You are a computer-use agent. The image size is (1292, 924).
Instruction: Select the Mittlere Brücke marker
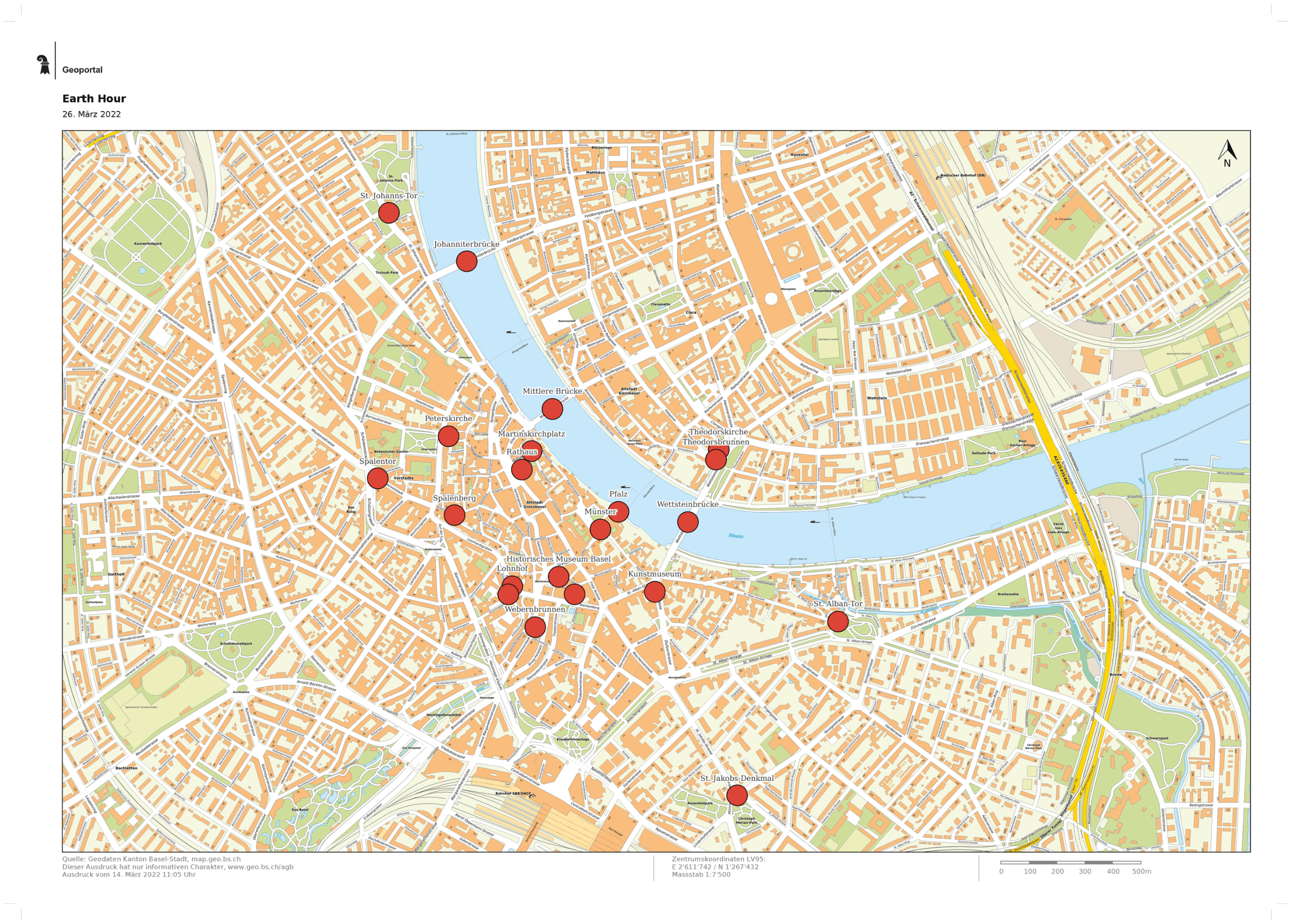click(552, 409)
